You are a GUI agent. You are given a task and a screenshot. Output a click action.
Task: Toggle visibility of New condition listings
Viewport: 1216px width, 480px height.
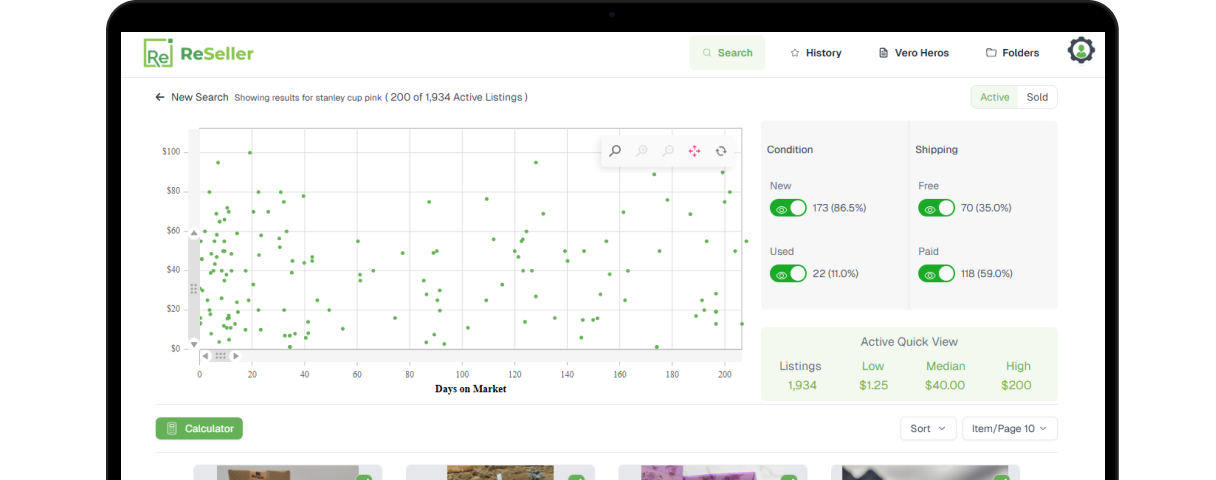[788, 208]
